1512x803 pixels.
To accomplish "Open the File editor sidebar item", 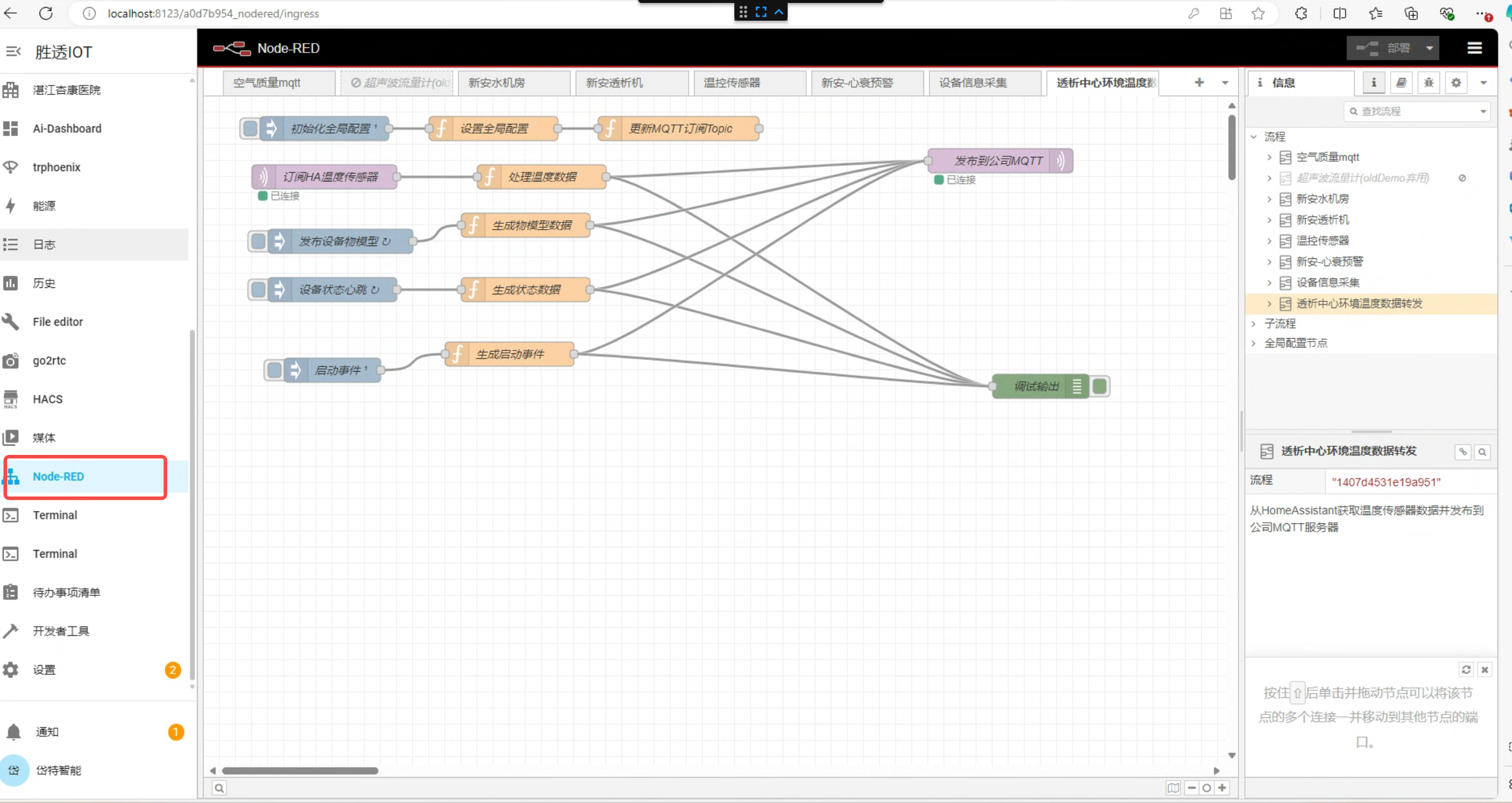I will [58, 322].
